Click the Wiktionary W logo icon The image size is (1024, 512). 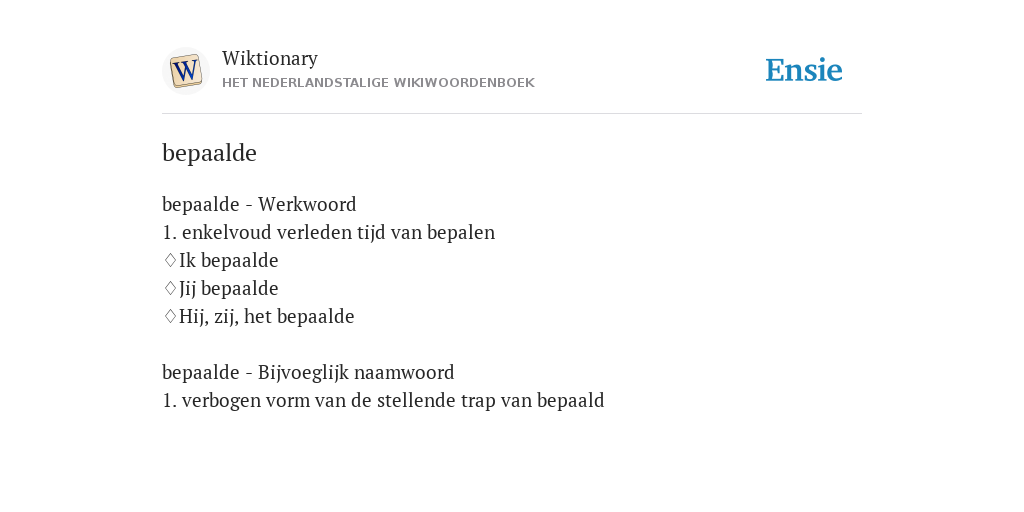pos(185,71)
